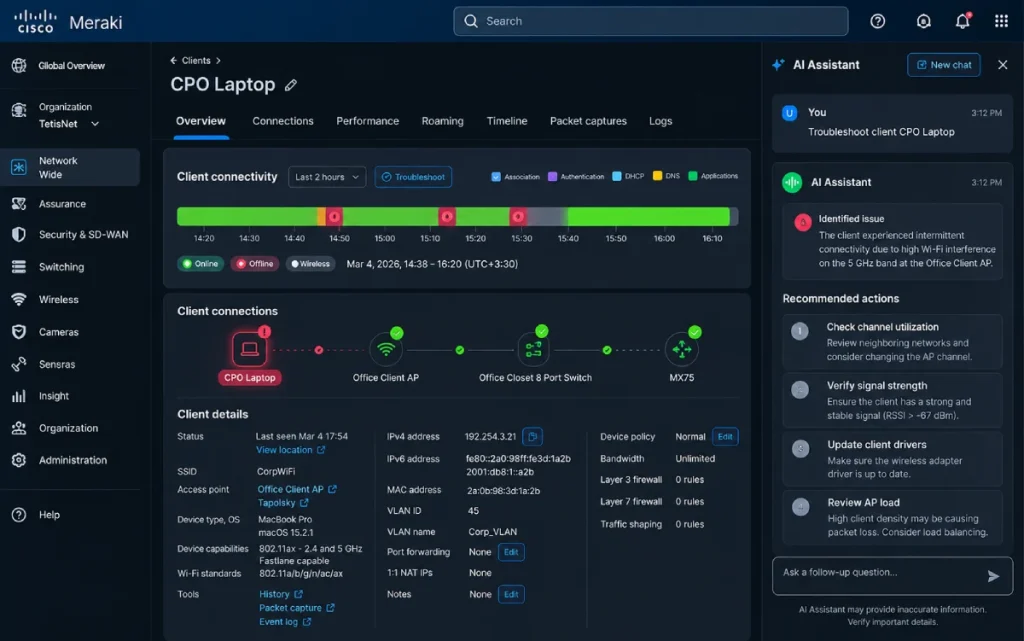Toggle the Authentication legend checkbox
The height and width of the screenshot is (641, 1024).
[552, 176]
